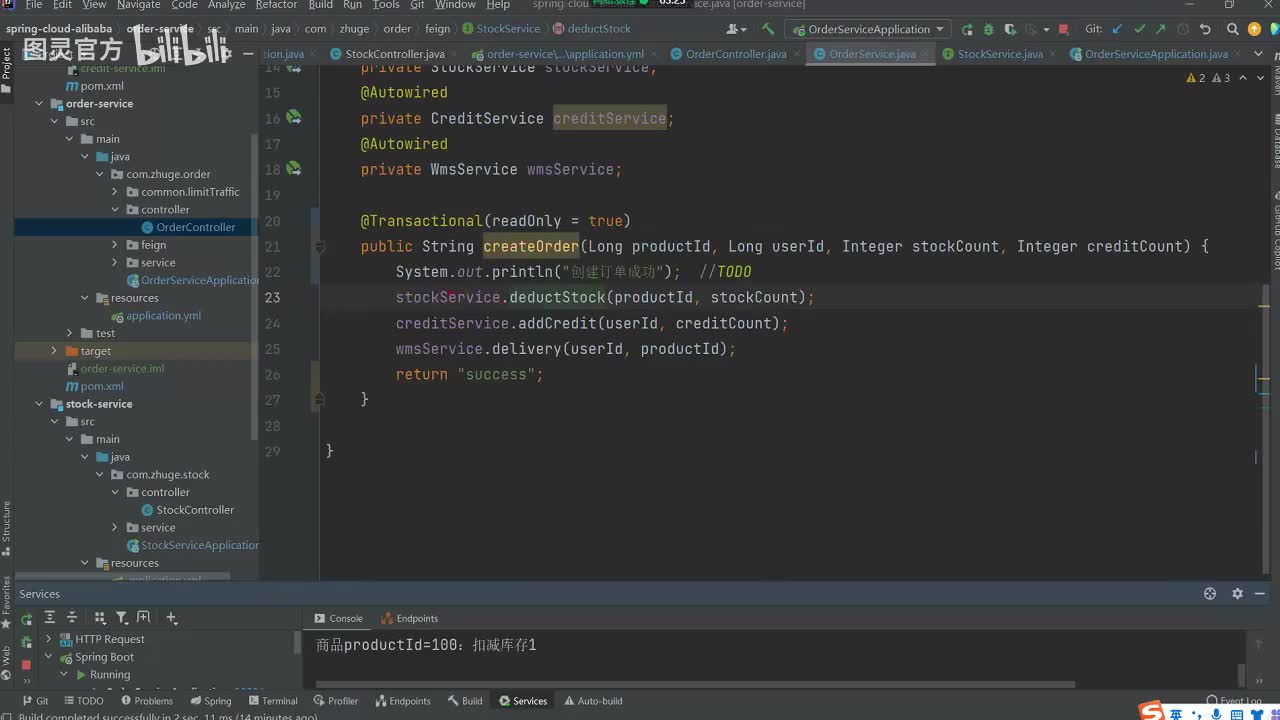Open the StockController.java editor tab
Image resolution: width=1280 pixels, height=720 pixels.
[395, 54]
